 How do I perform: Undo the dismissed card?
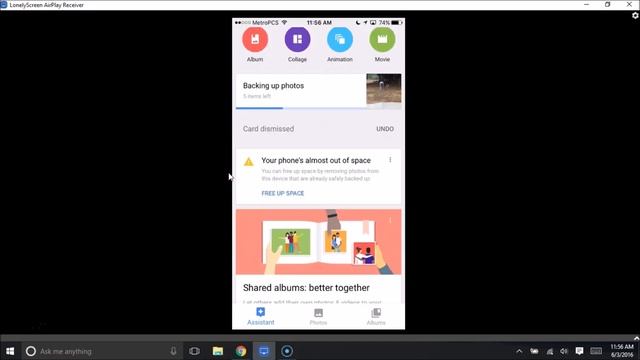tap(385, 129)
